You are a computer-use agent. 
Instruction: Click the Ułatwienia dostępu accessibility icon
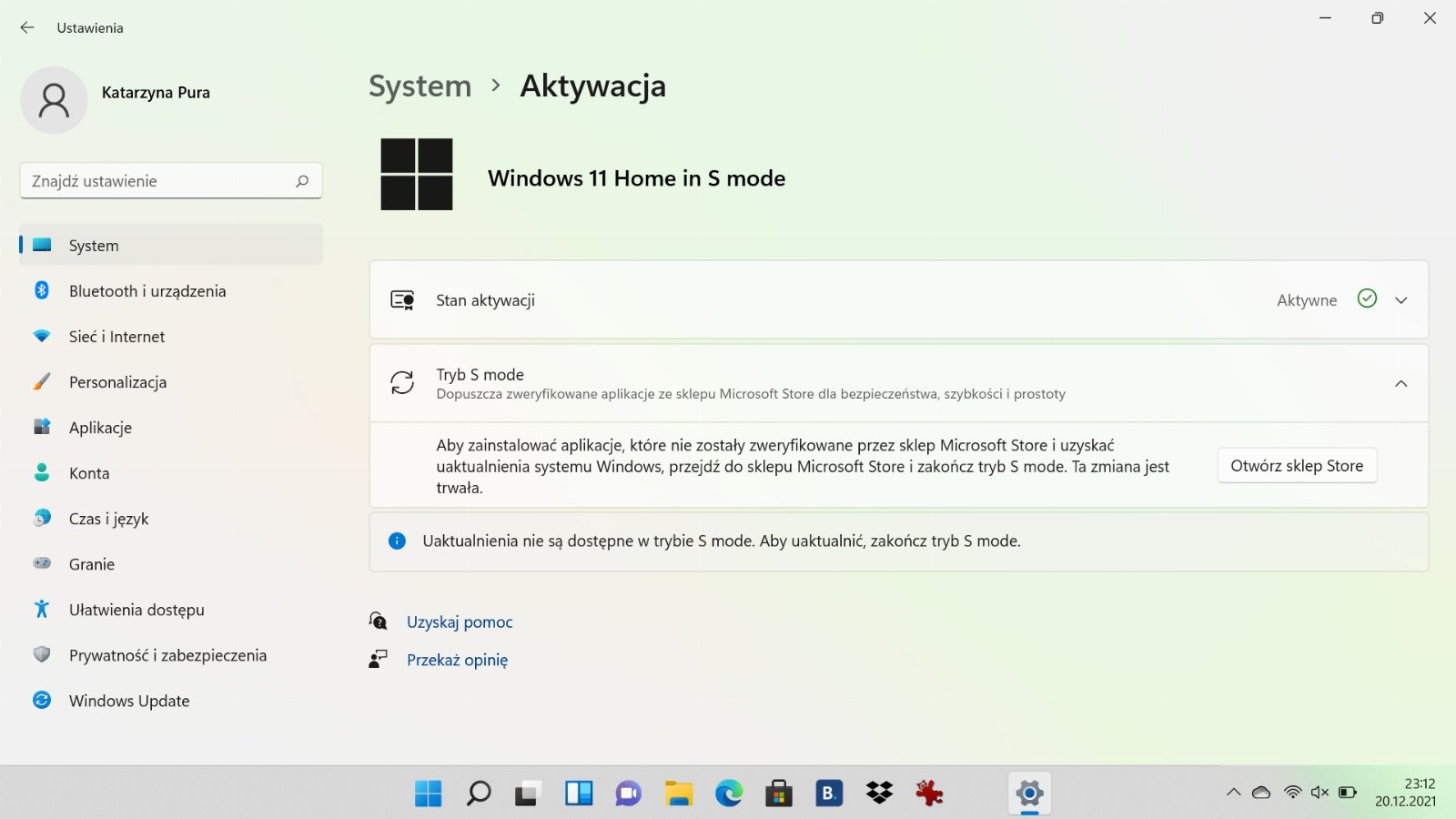point(42,609)
